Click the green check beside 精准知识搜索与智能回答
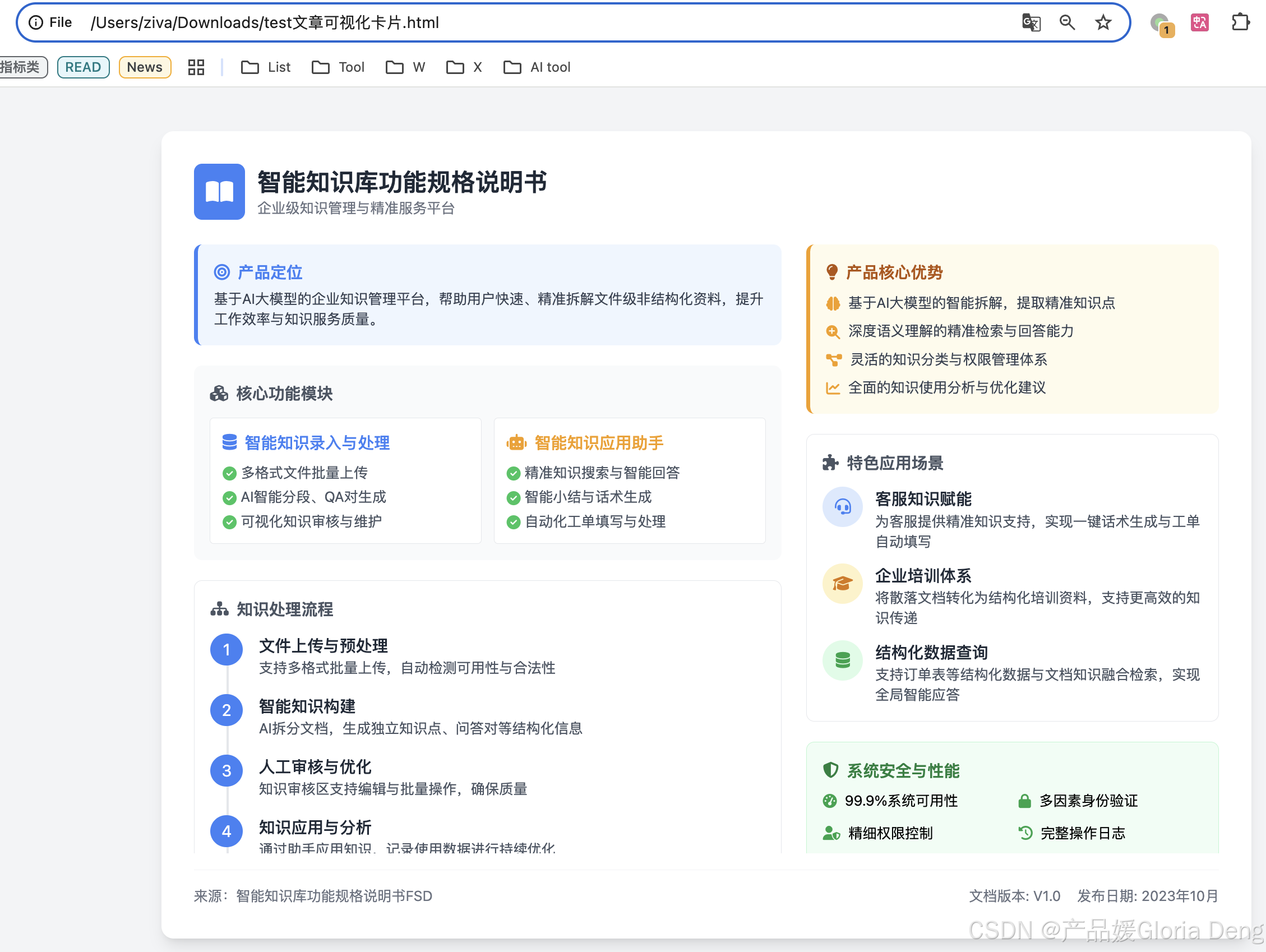The height and width of the screenshot is (952, 1266). [513, 473]
